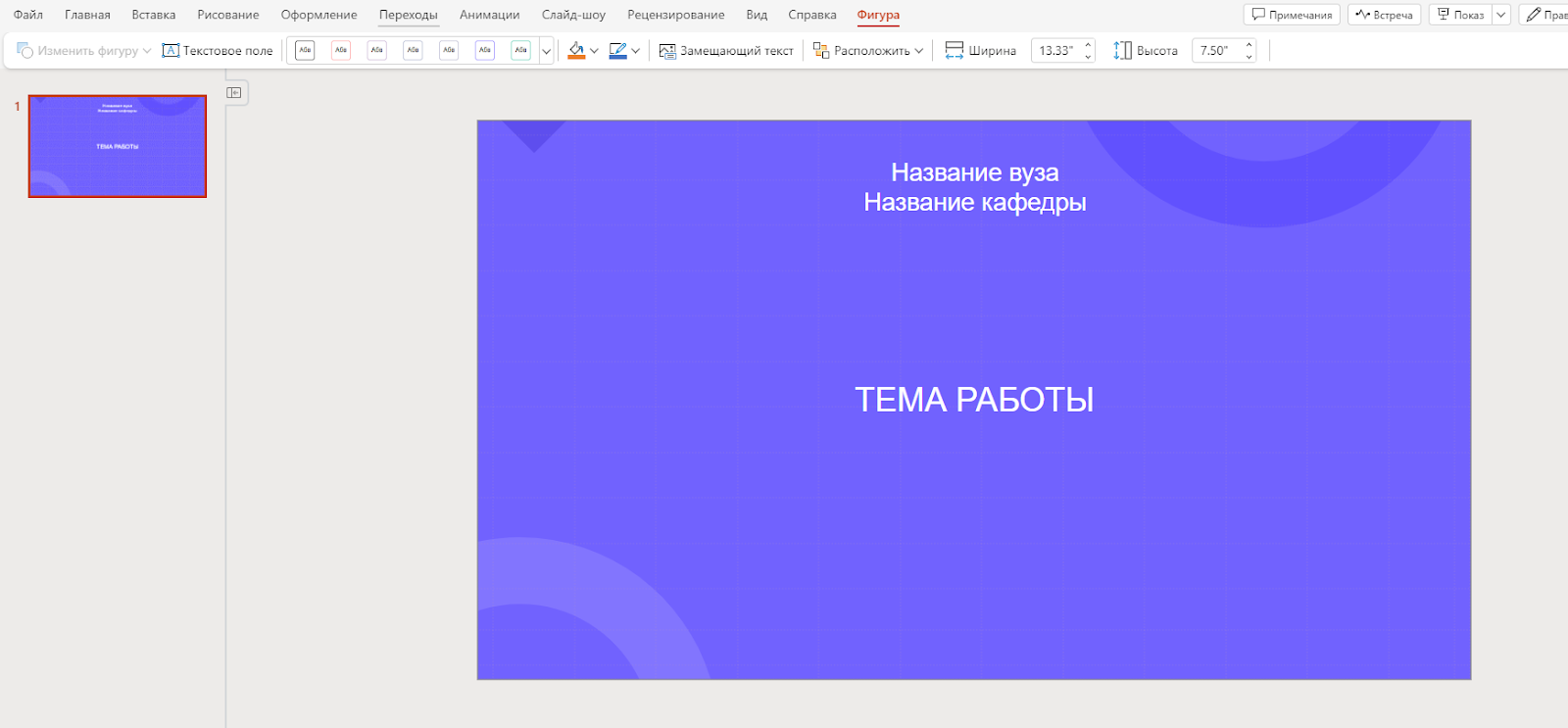Switch to the Вставка tab
The width and height of the screenshot is (1568, 728).
point(154,15)
